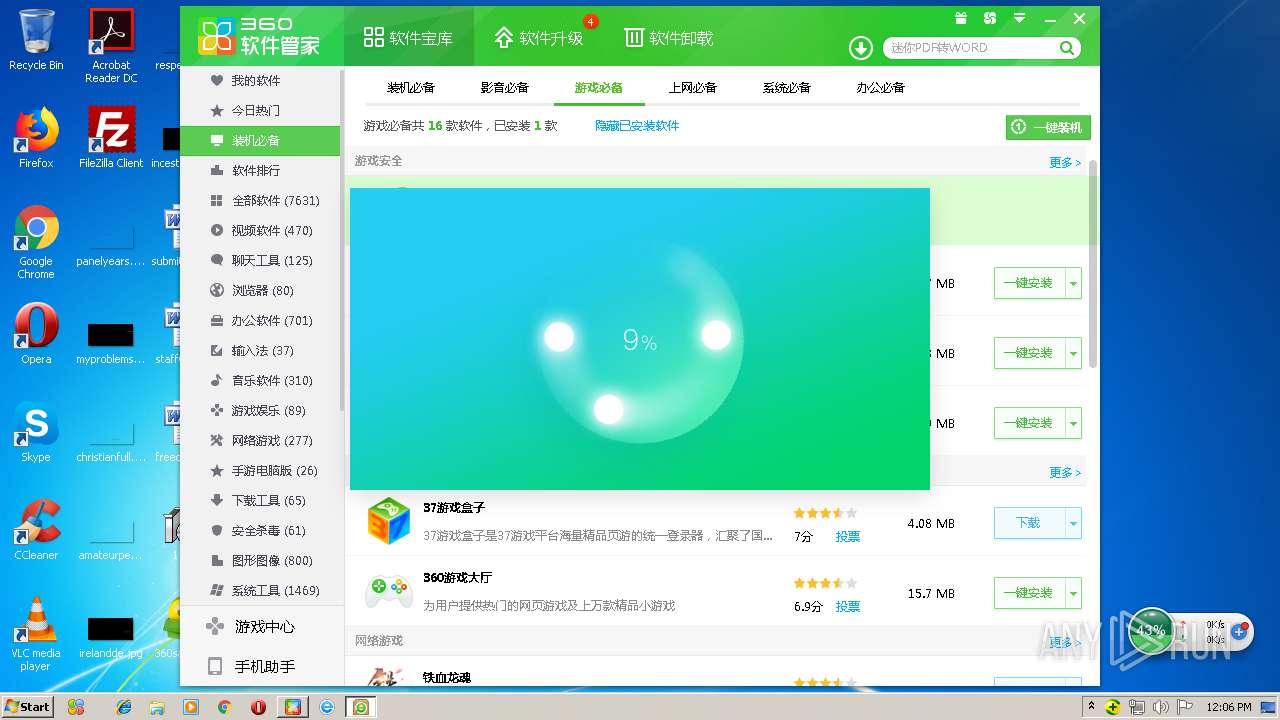The width and height of the screenshot is (1280, 720).
Task: Click 下载 button for 37游戏盒子
Action: [1029, 523]
